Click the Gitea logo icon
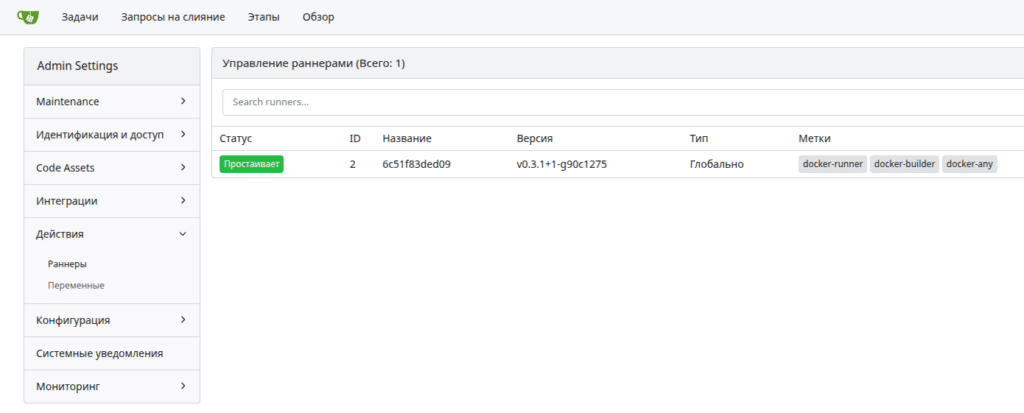The image size is (1024, 413). click(x=28, y=16)
